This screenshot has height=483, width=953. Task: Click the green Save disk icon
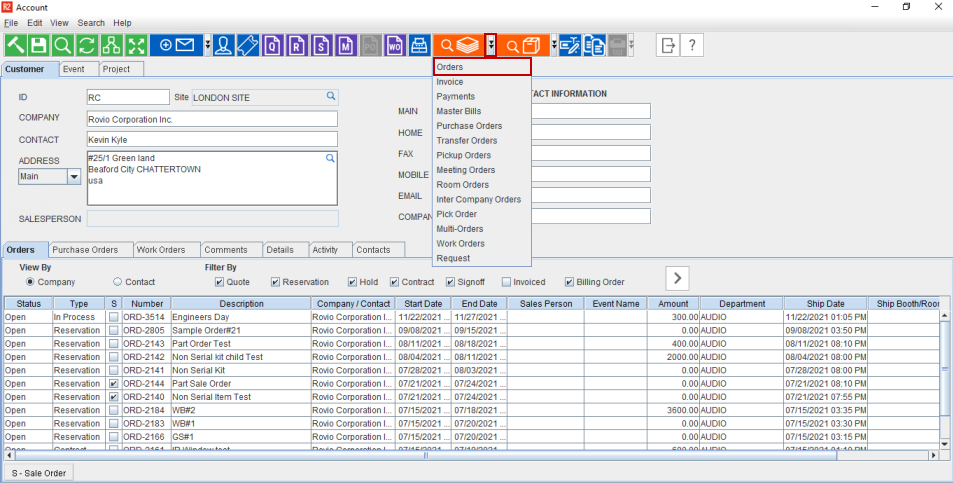click(39, 45)
